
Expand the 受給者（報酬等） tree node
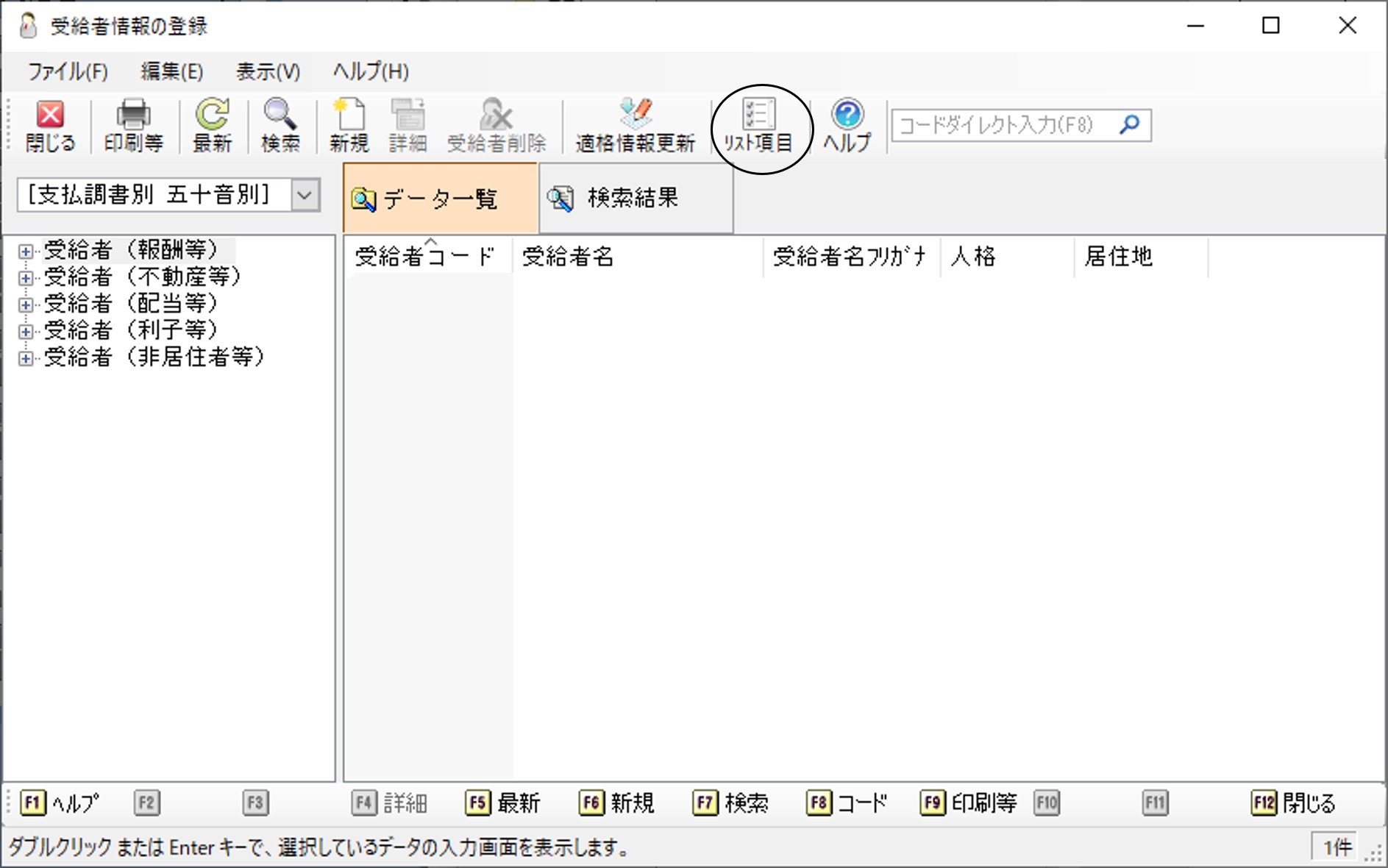click(26, 252)
